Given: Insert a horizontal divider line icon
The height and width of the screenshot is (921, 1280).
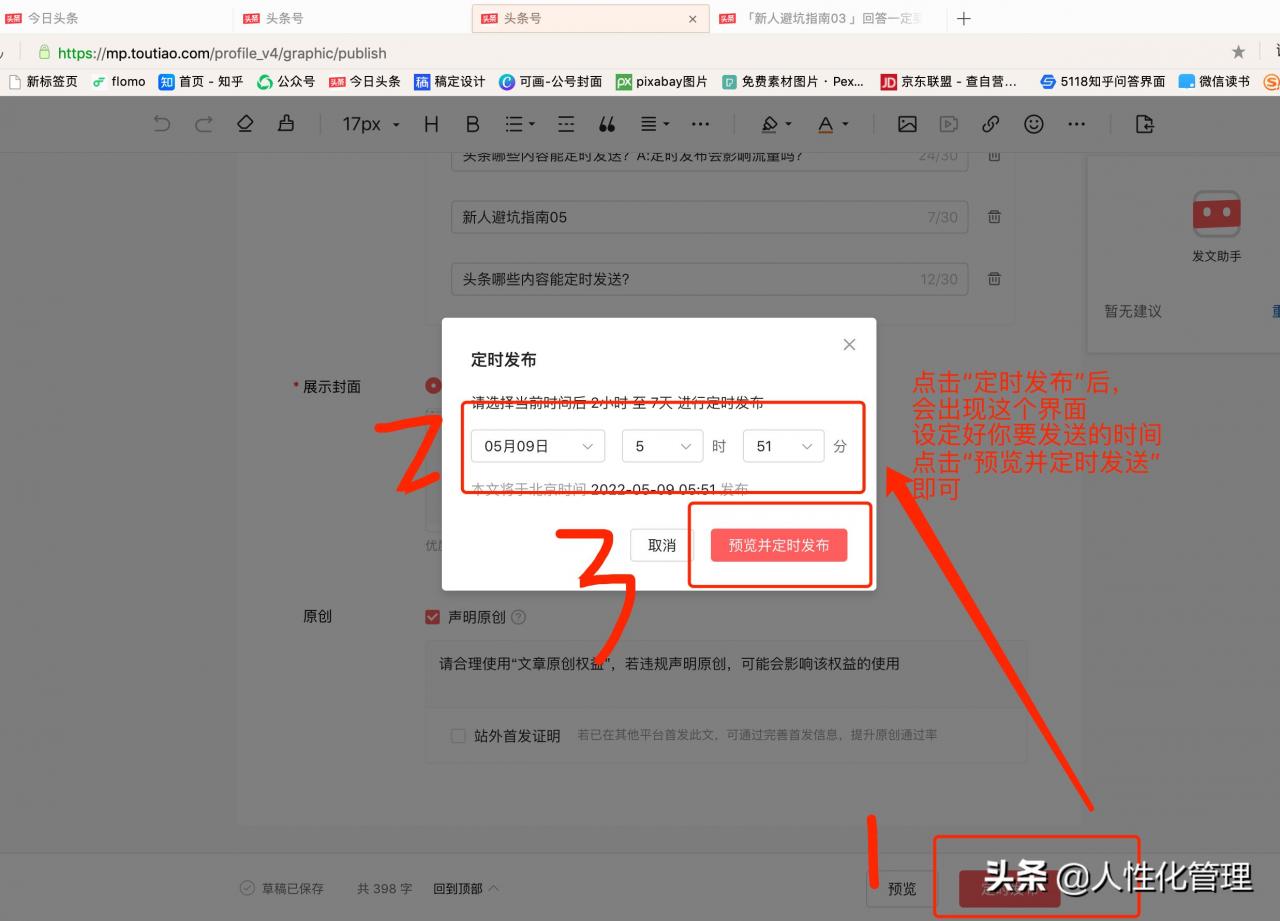Looking at the screenshot, I should point(566,124).
